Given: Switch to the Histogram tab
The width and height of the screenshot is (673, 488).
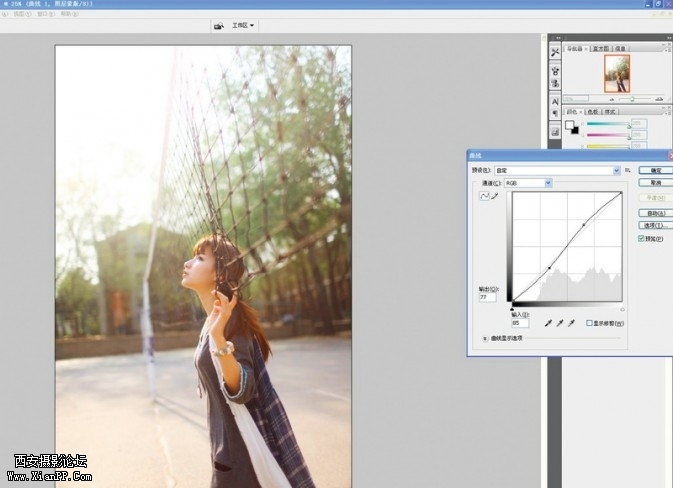Looking at the screenshot, I should [x=601, y=48].
